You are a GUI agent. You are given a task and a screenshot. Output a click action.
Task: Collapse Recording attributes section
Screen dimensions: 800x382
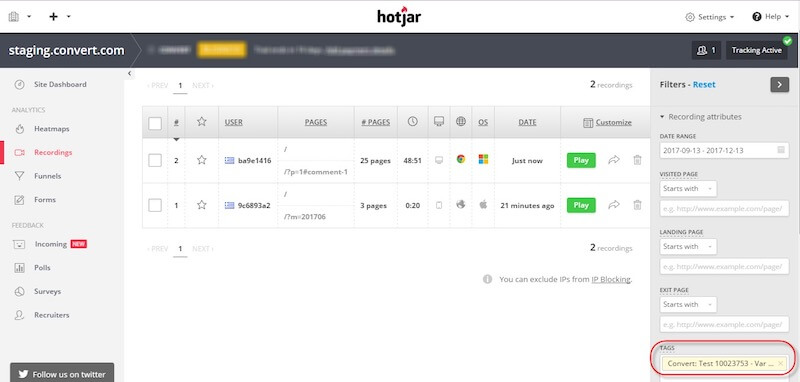click(701, 117)
